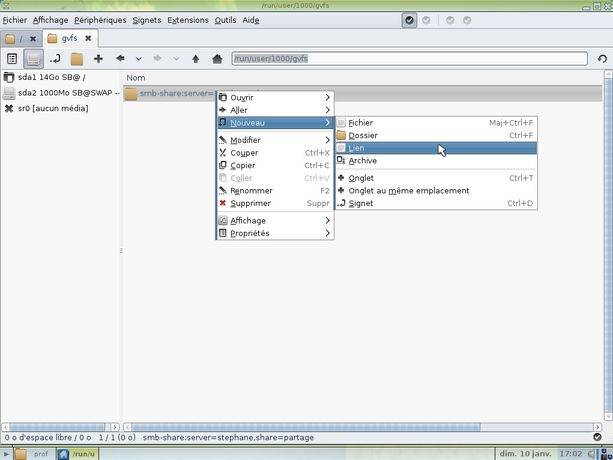
Task: Expand the Modifier submenu
Action: (x=275, y=140)
